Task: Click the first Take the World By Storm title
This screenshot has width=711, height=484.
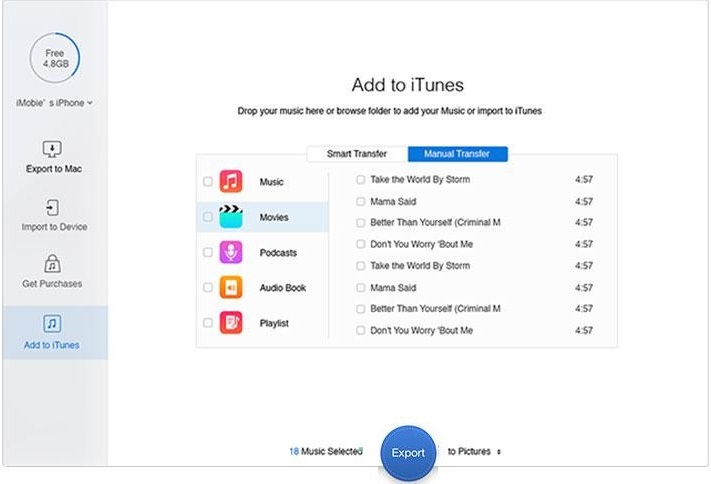Action: coord(420,180)
